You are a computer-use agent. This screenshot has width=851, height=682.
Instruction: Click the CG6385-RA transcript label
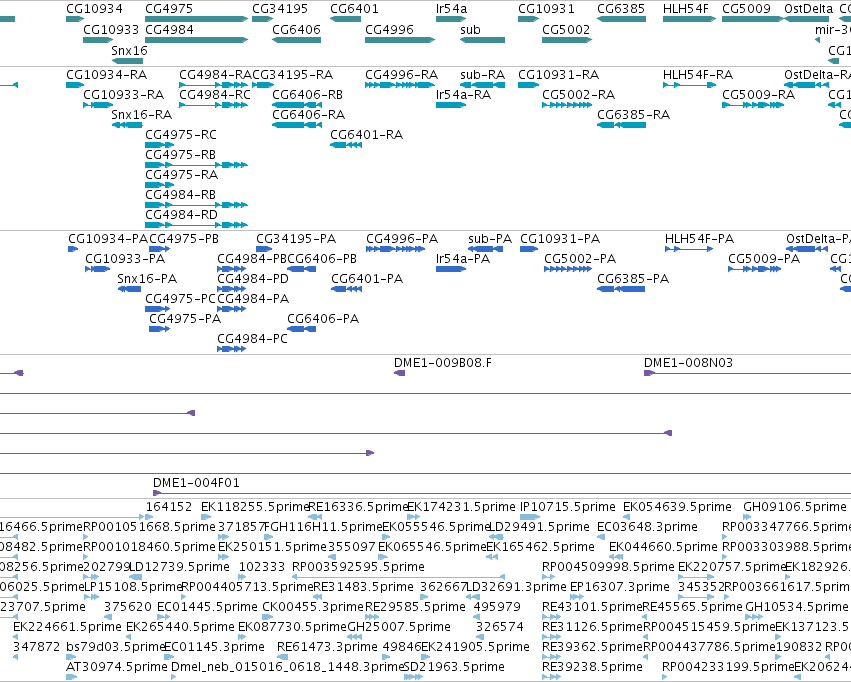[633, 114]
